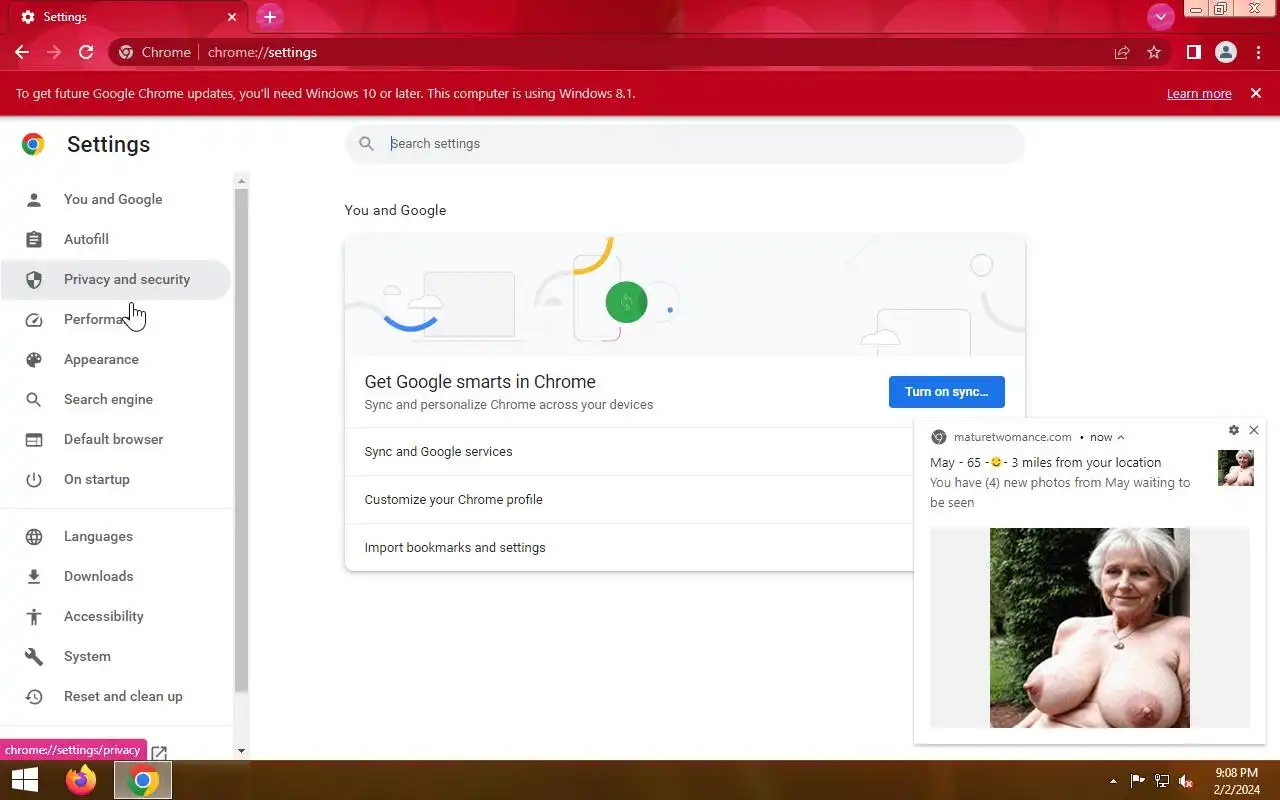This screenshot has height=800, width=1280.
Task: Focus the Search settings field
Action: pyautogui.click(x=685, y=144)
